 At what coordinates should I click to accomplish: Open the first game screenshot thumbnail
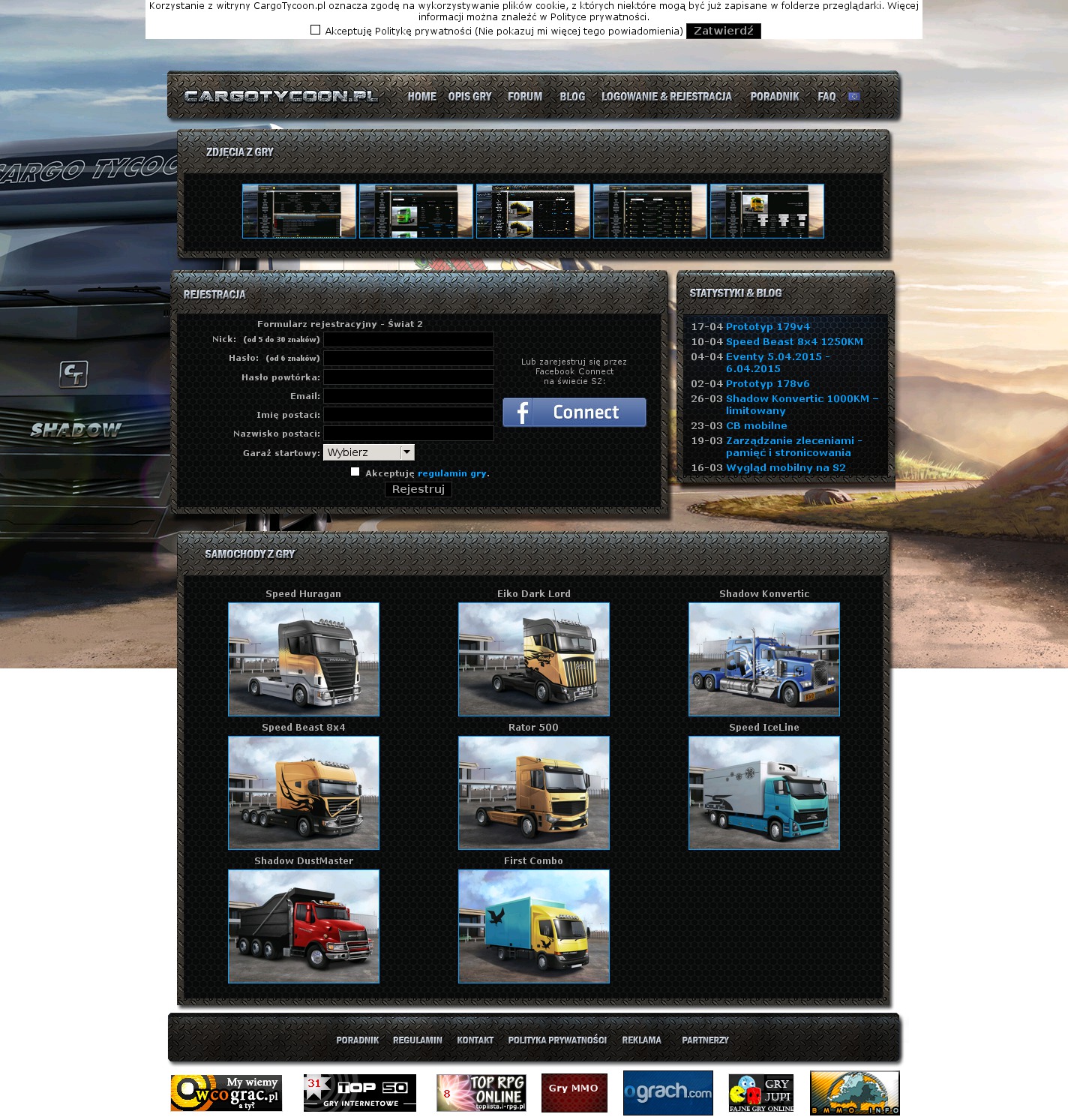pos(298,212)
